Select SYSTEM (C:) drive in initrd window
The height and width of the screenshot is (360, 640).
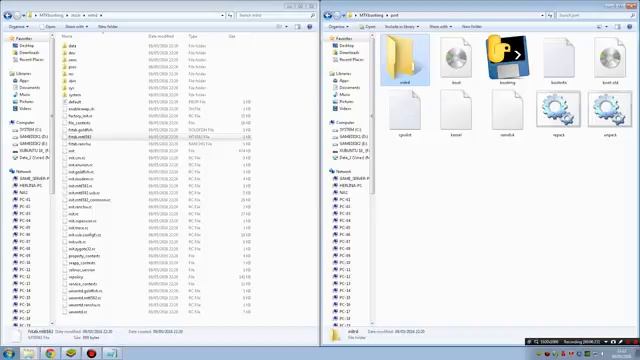pyautogui.click(x=30, y=130)
